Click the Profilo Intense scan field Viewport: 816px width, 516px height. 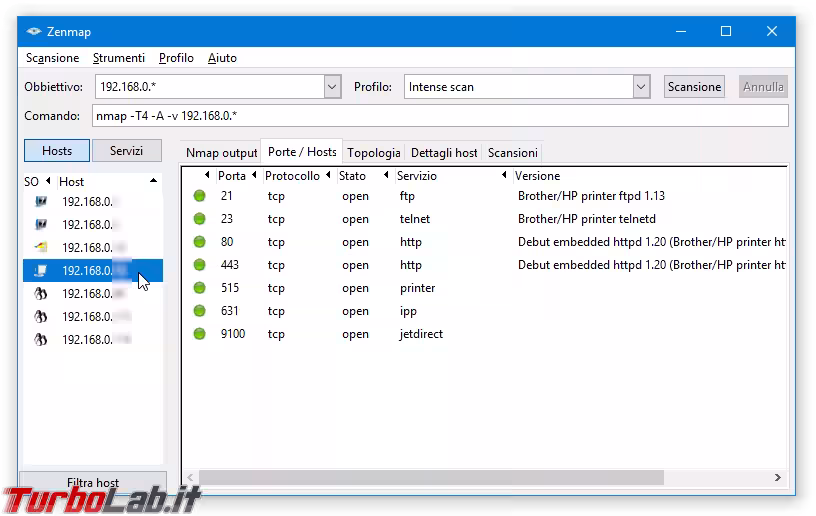click(519, 87)
